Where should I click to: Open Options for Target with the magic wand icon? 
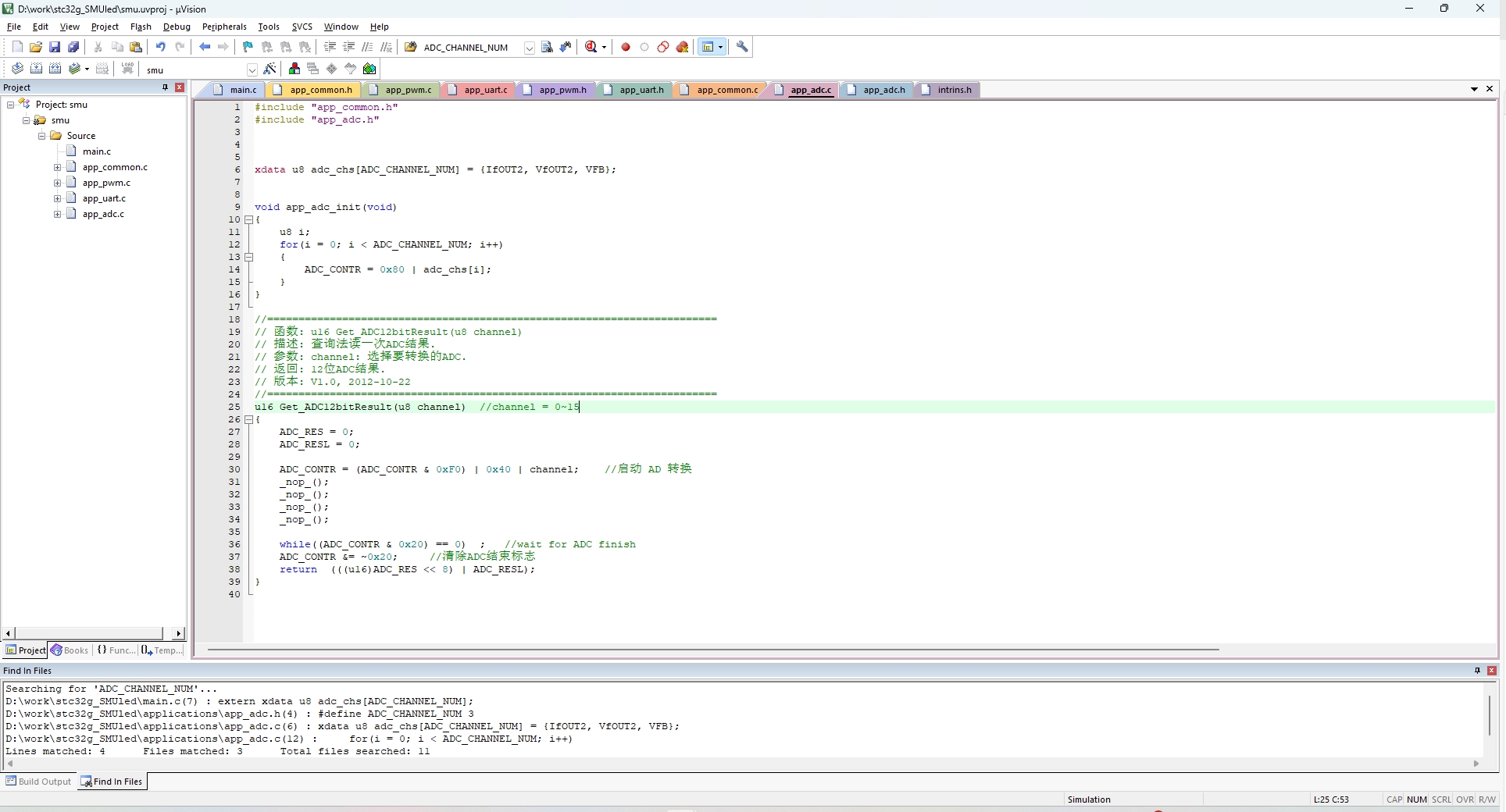[270, 69]
